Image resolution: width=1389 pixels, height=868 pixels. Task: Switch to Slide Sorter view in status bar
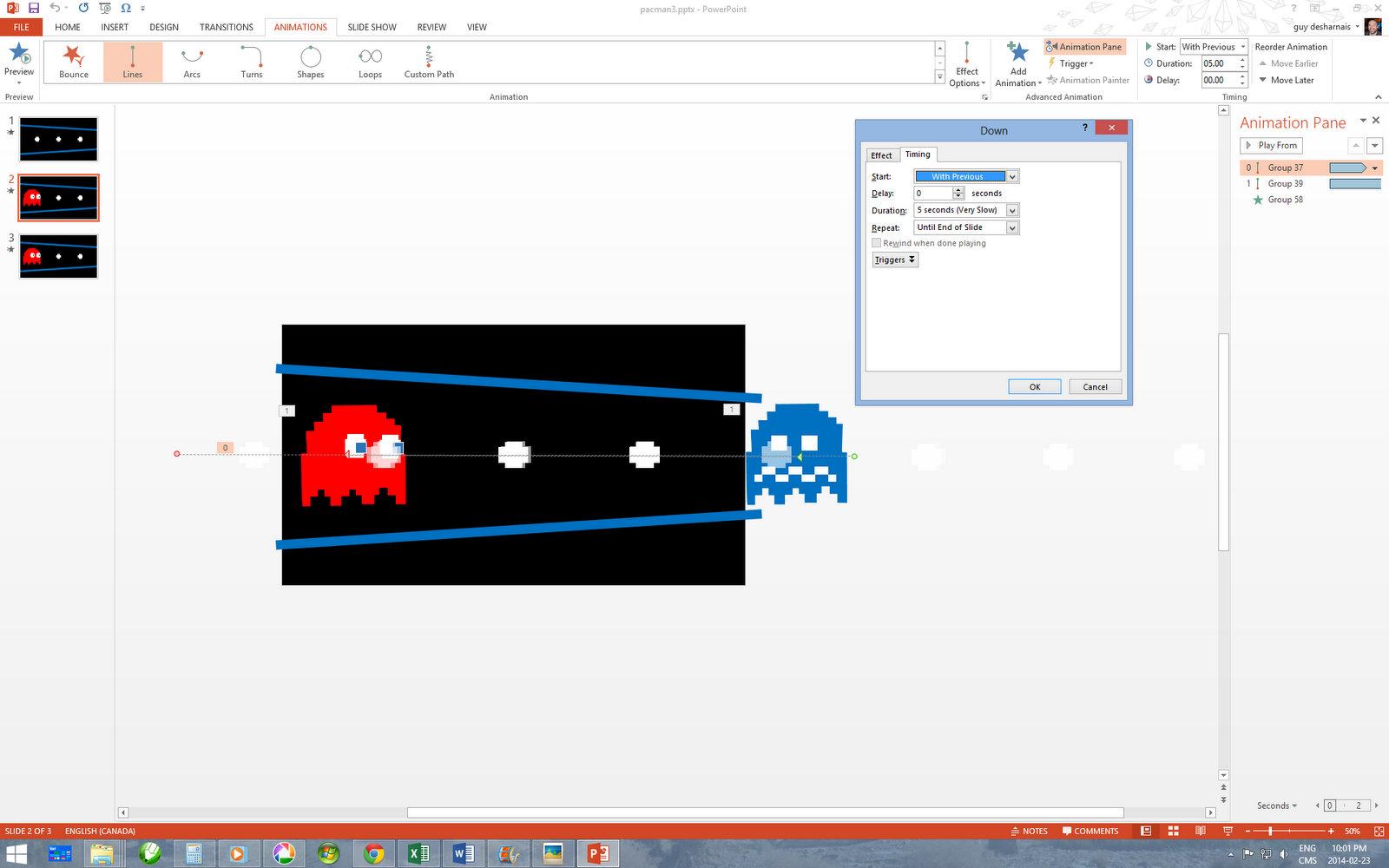pos(1173,831)
